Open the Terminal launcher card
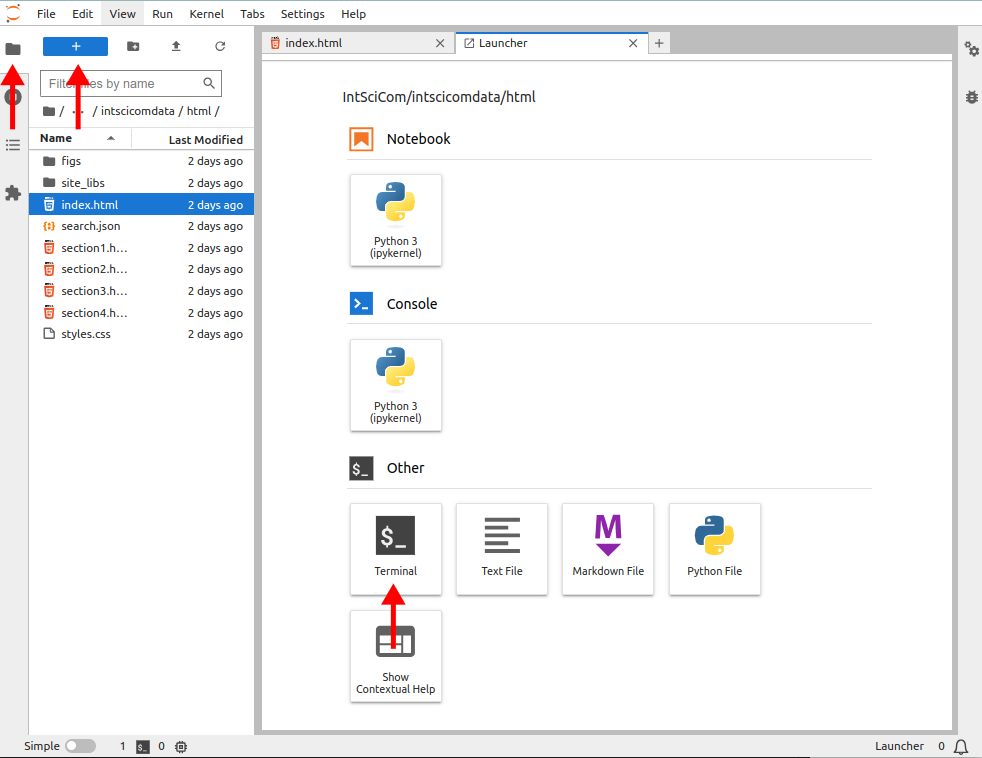Image resolution: width=982 pixels, height=758 pixels. point(395,549)
